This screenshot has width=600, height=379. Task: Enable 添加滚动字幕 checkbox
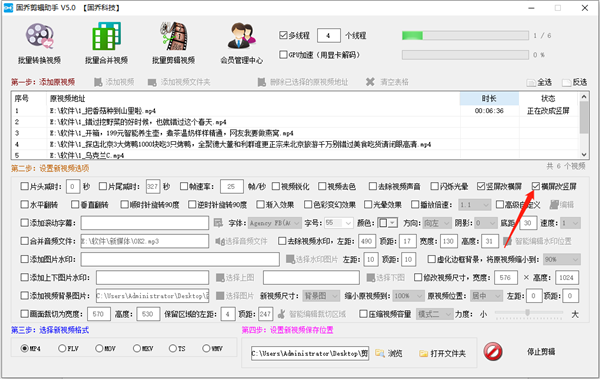24,223
